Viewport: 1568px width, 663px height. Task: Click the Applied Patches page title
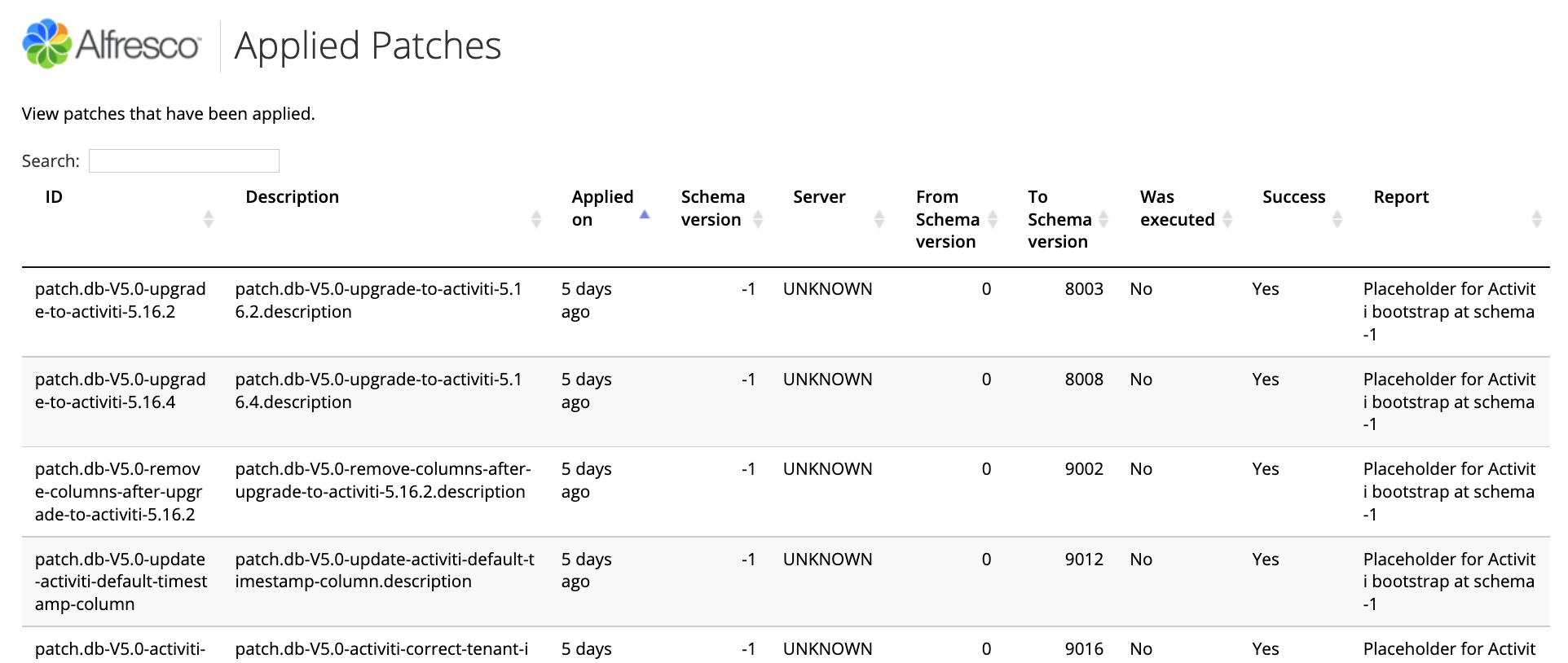[x=368, y=46]
